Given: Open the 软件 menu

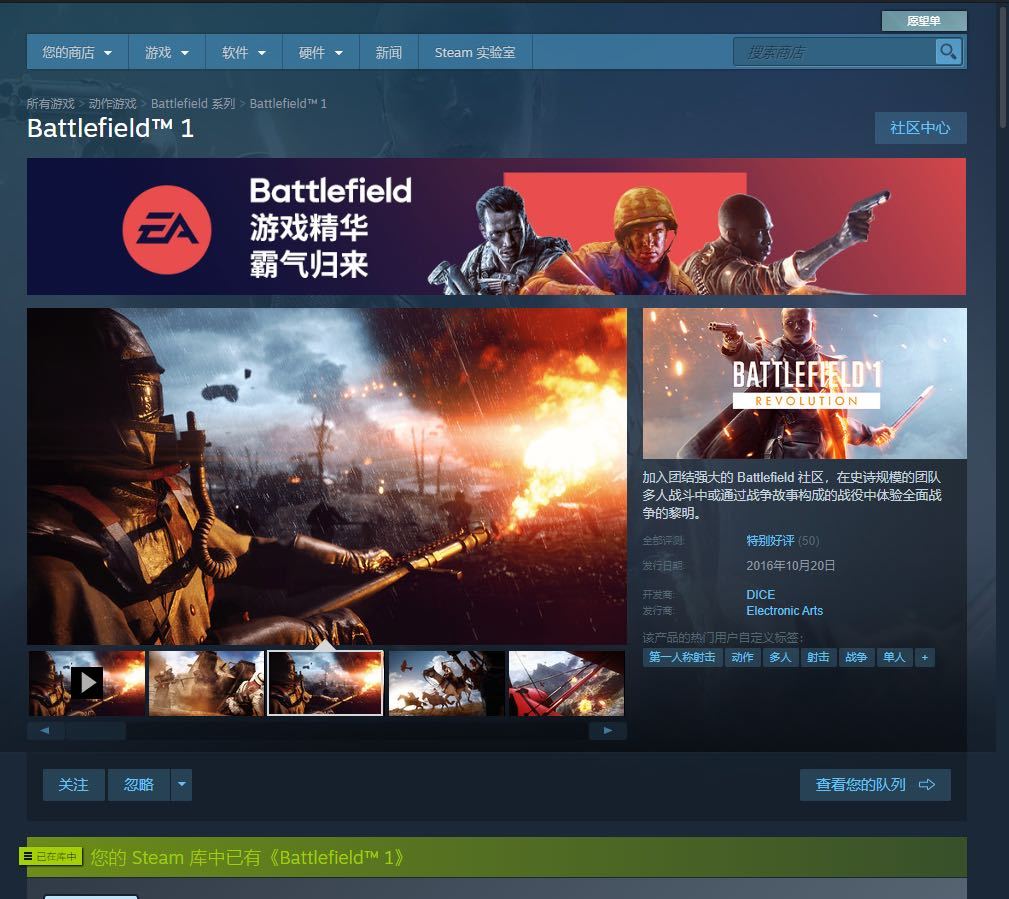Looking at the screenshot, I should [243, 52].
